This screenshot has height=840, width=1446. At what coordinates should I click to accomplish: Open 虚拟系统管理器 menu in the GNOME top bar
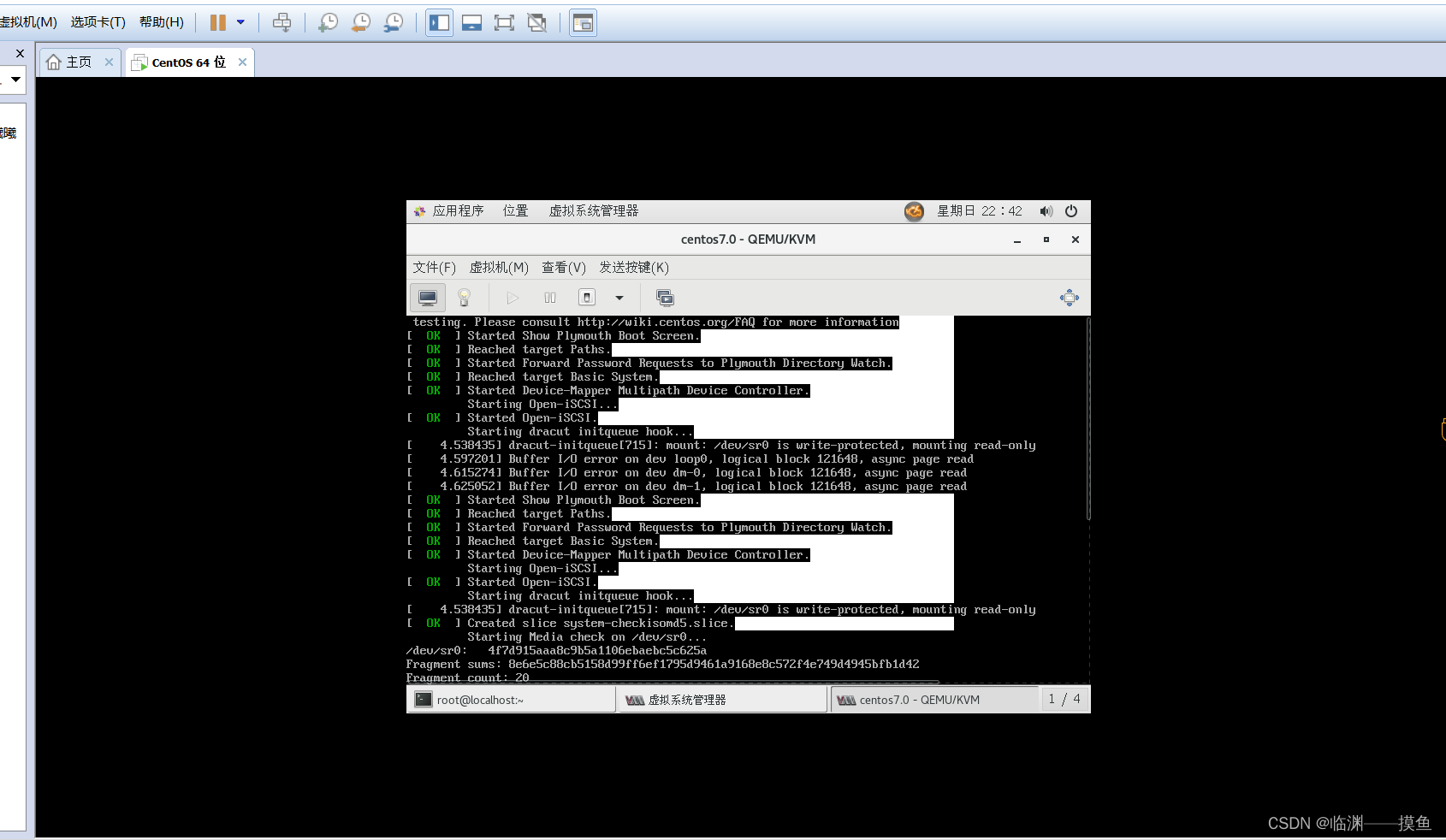pos(594,210)
